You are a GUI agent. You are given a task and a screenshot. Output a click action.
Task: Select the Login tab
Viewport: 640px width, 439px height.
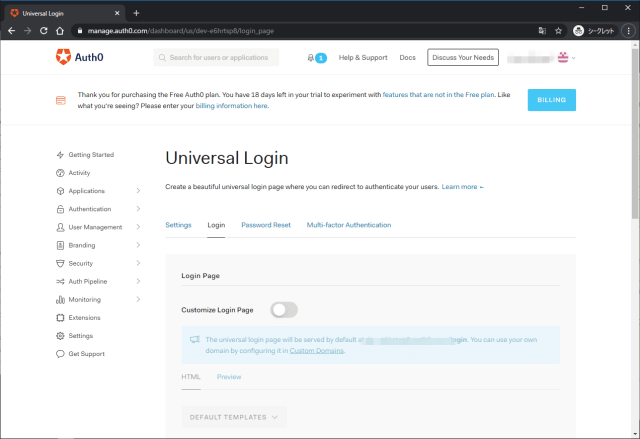pyautogui.click(x=216, y=225)
